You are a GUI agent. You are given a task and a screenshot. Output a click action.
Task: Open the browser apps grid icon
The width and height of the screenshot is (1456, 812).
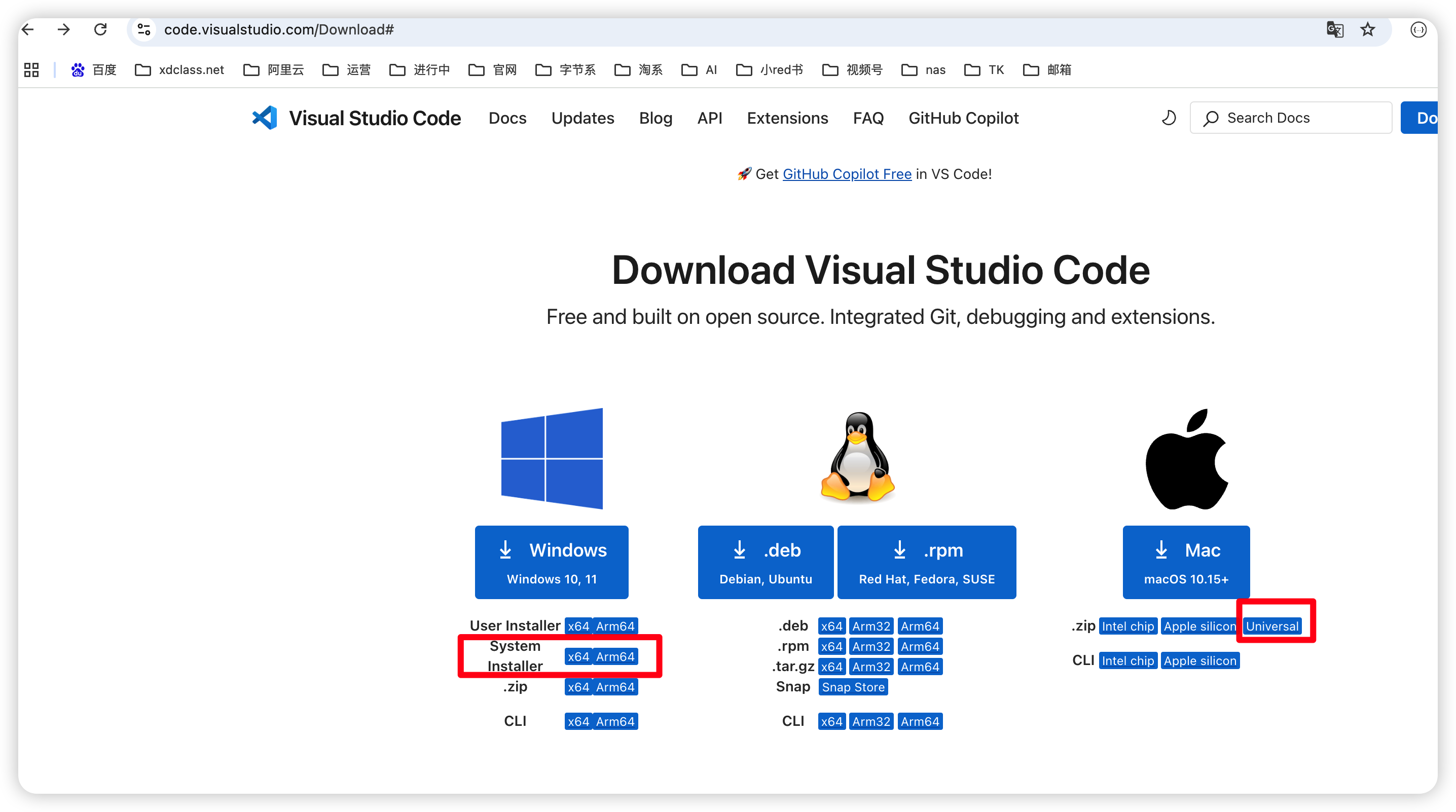click(31, 69)
